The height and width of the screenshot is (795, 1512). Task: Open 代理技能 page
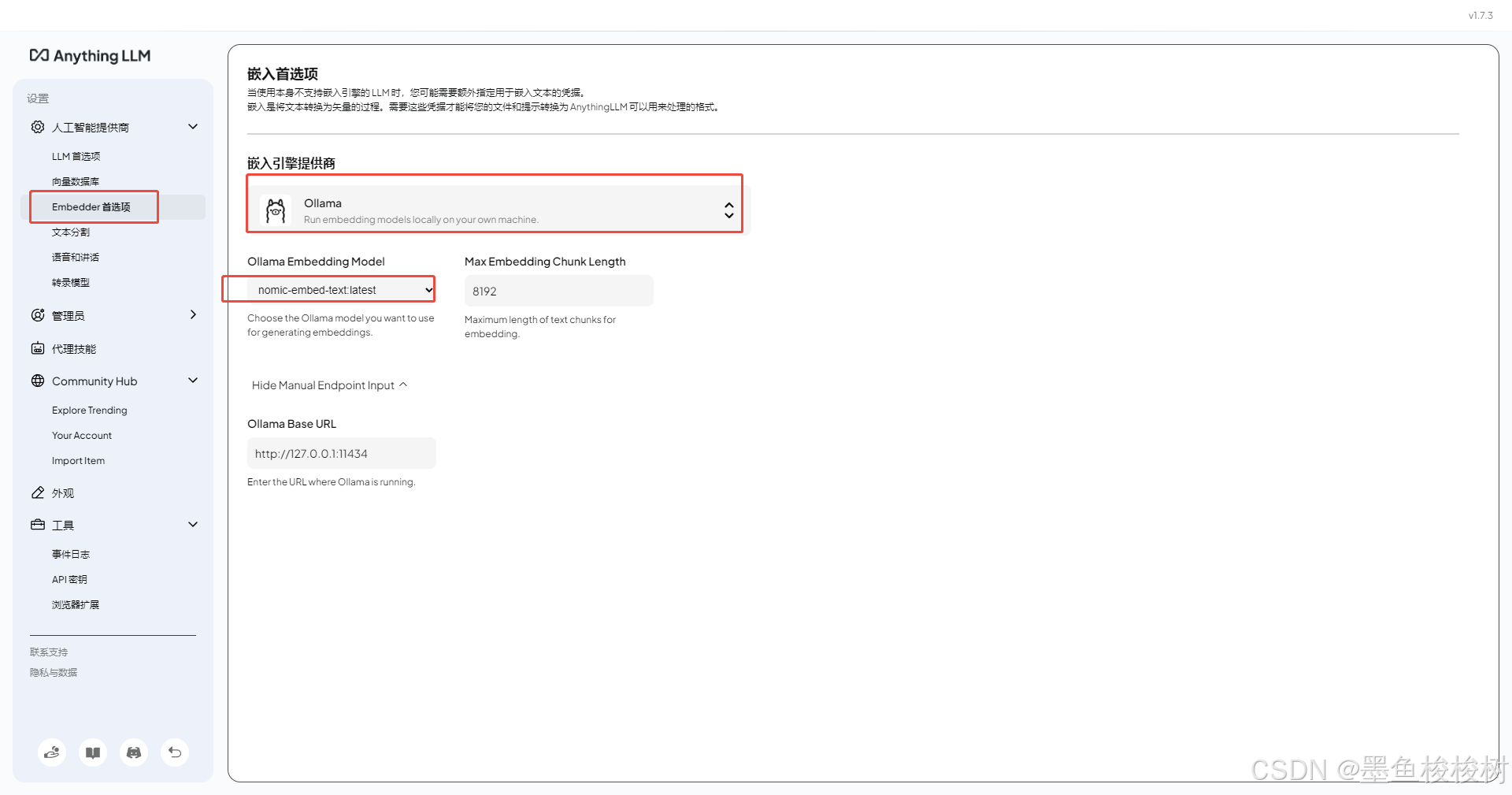click(x=74, y=348)
